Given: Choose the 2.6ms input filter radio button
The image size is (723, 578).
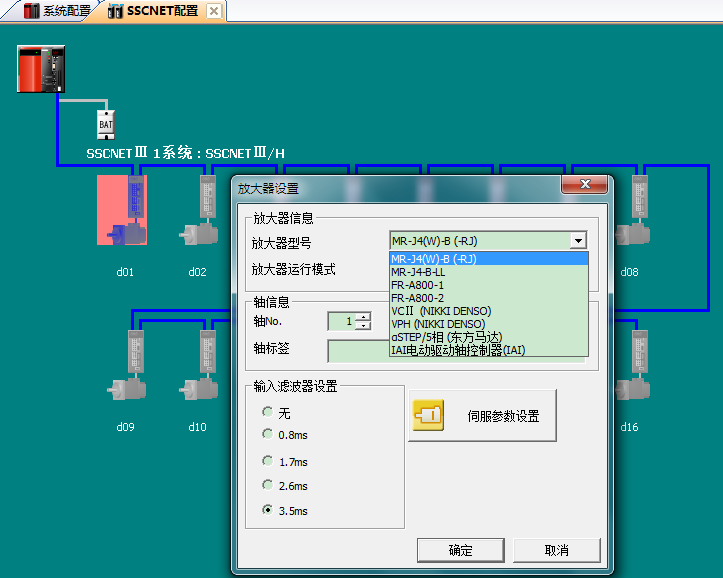Looking at the screenshot, I should click(x=267, y=485).
